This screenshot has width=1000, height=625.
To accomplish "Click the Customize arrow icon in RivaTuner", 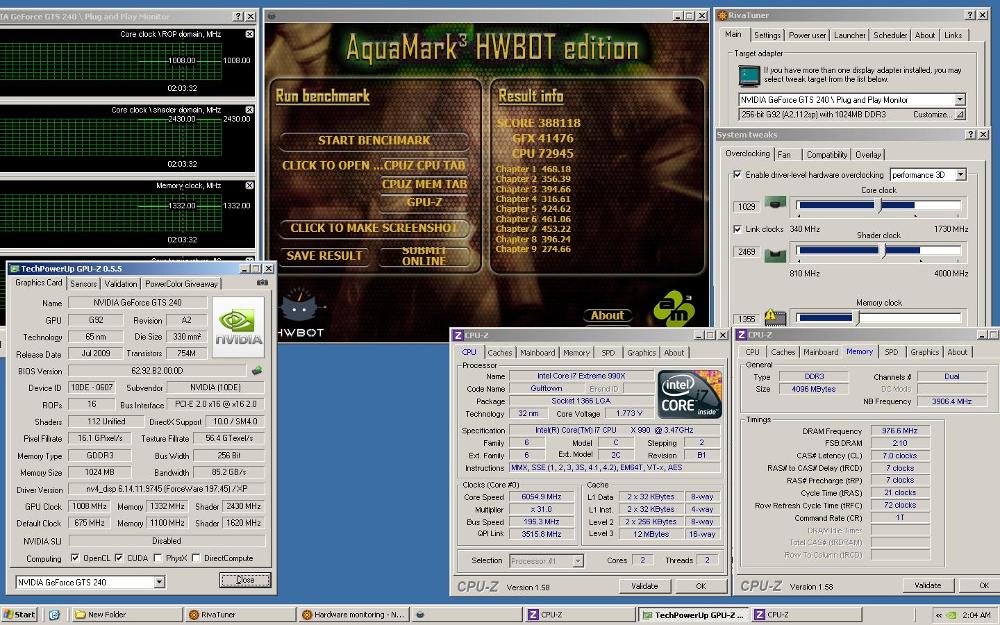I will (x=960, y=115).
